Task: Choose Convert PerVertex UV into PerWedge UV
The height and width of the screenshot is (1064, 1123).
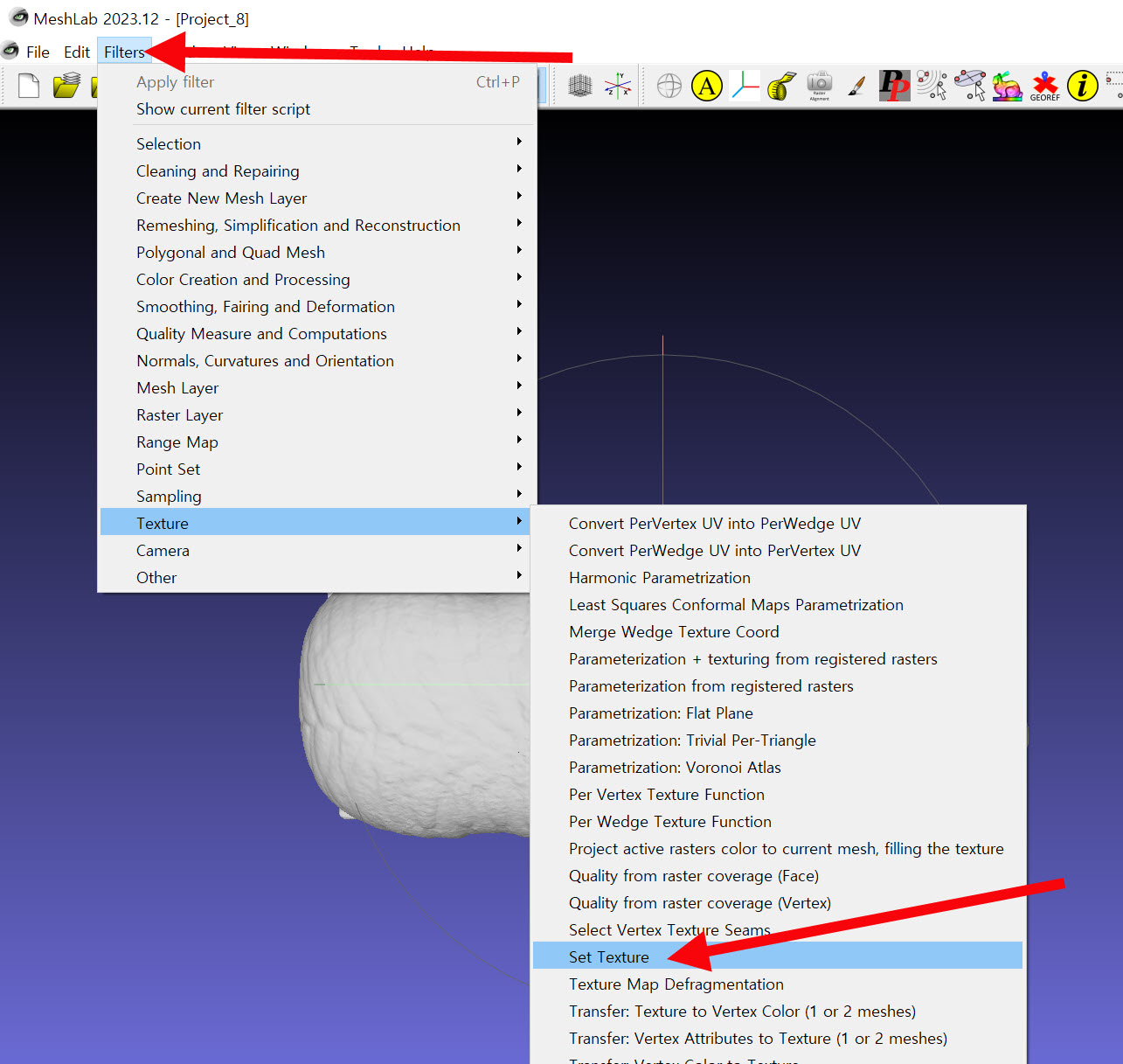Action: click(778, 523)
